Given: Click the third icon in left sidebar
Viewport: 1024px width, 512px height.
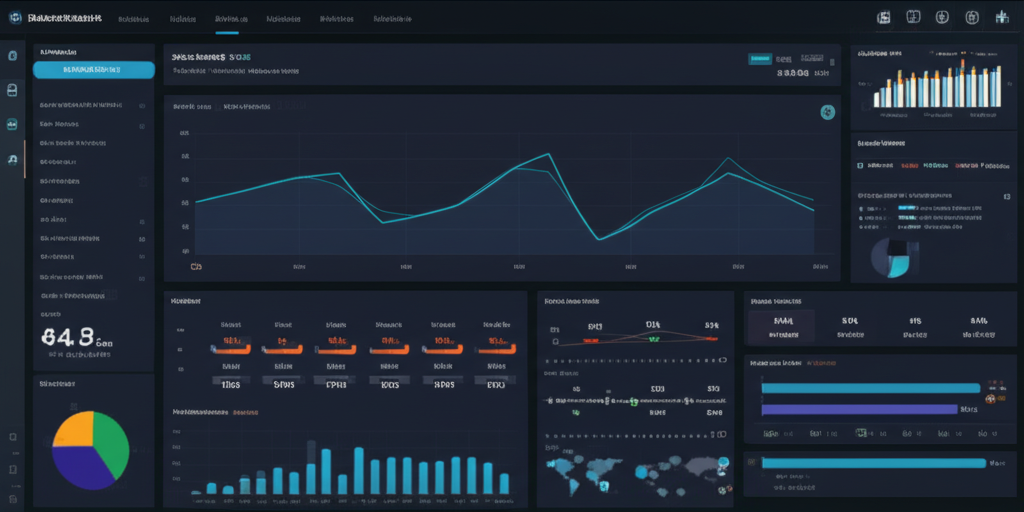Looking at the screenshot, I should [12, 125].
